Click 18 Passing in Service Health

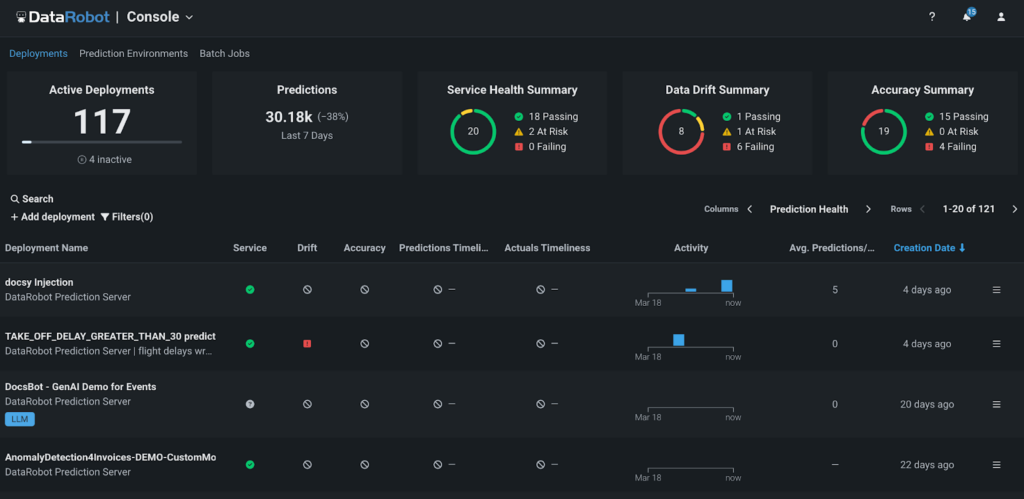[x=546, y=117]
